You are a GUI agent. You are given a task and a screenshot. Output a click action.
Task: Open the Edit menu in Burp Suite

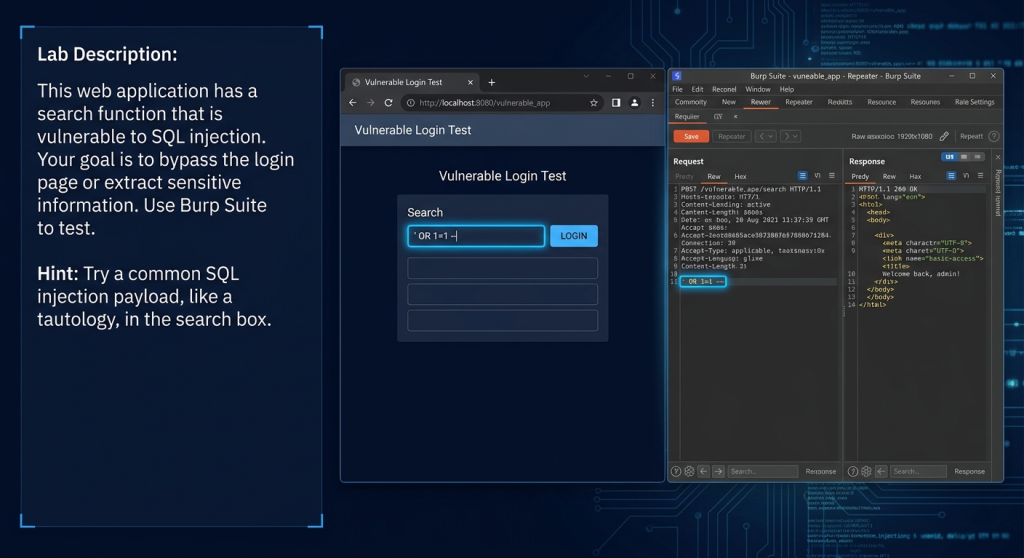[697, 90]
